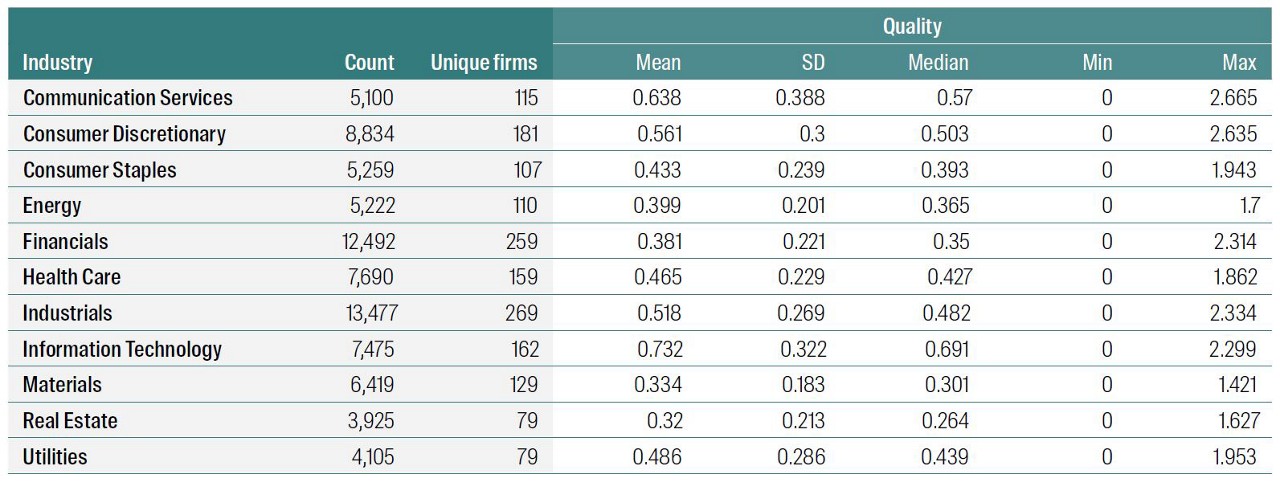Screen dimensions: 1280x484
Task: Click the Industry column header
Action: click(58, 62)
